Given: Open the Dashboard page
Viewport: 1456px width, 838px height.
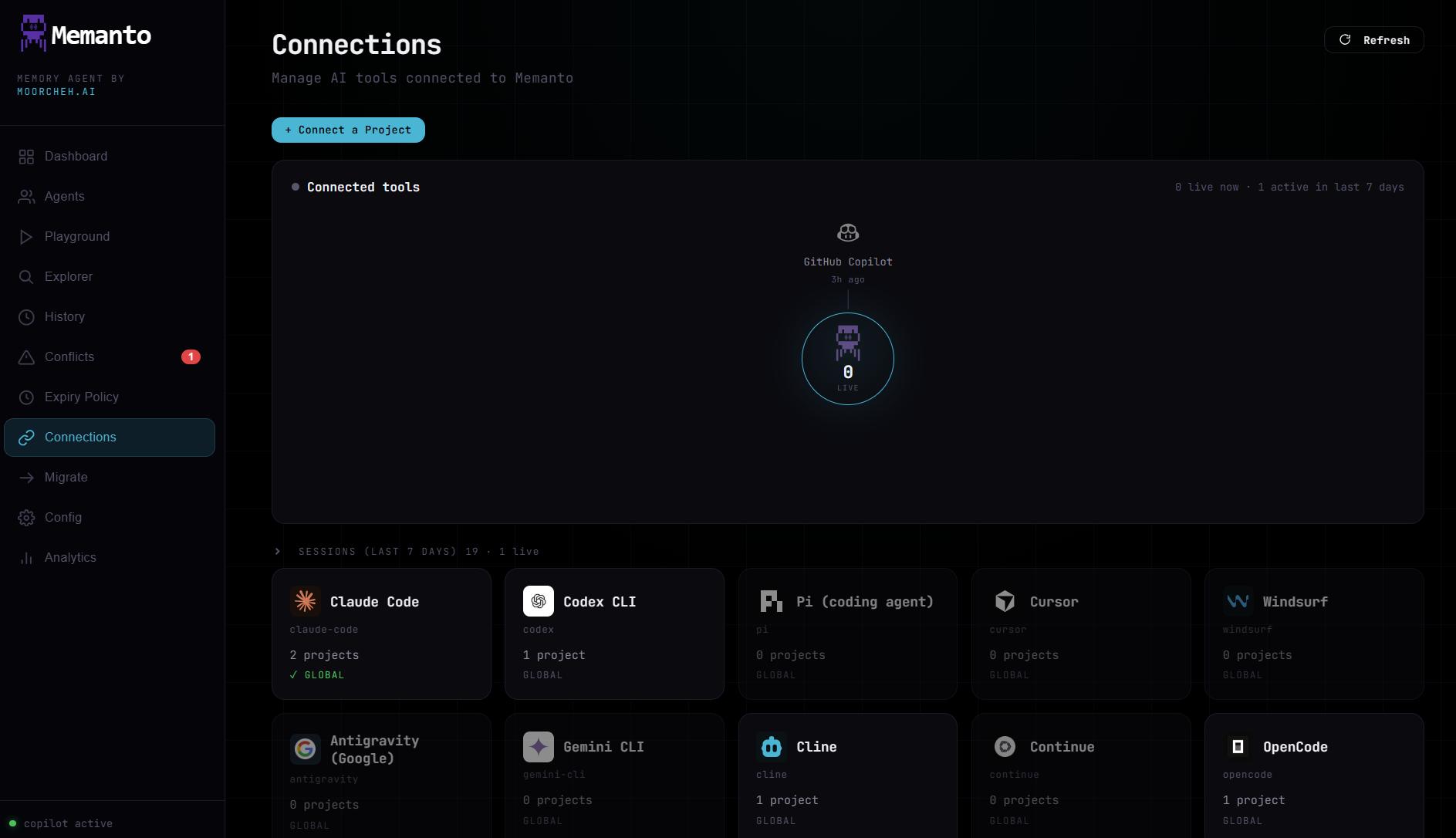Looking at the screenshot, I should (x=110, y=157).
